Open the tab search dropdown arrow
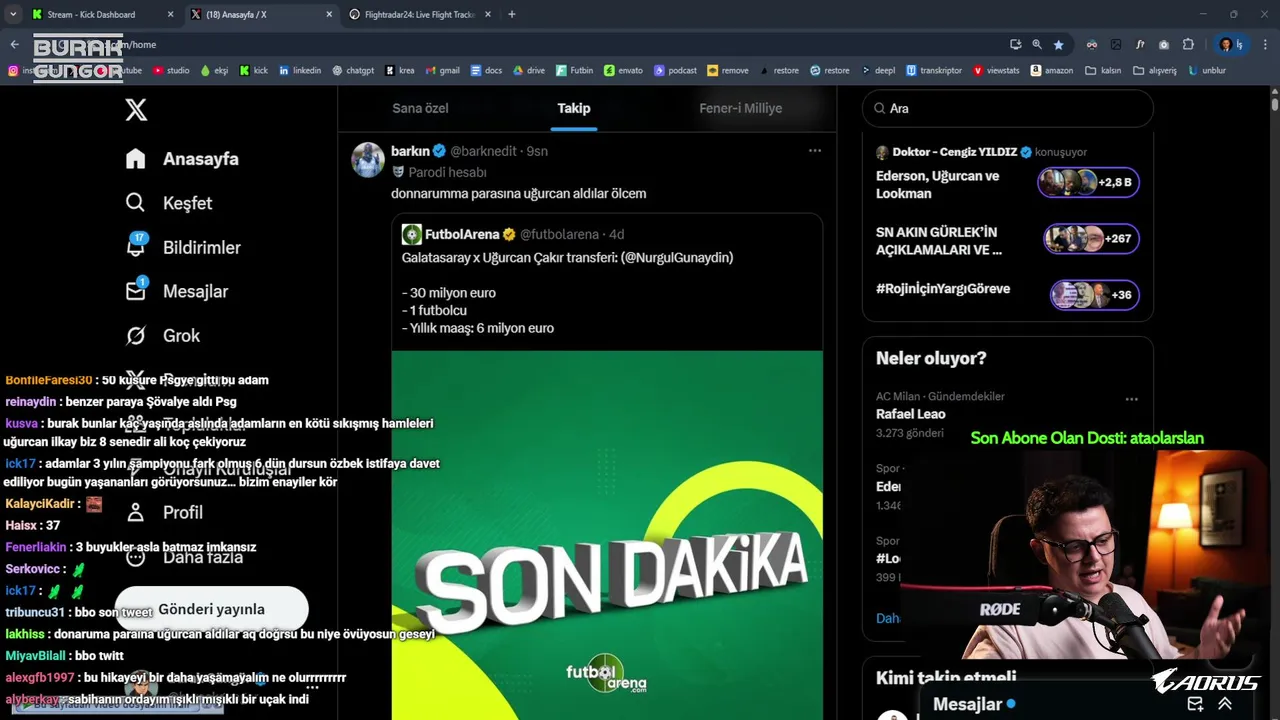Screen dimensions: 1280x720 point(12,15)
